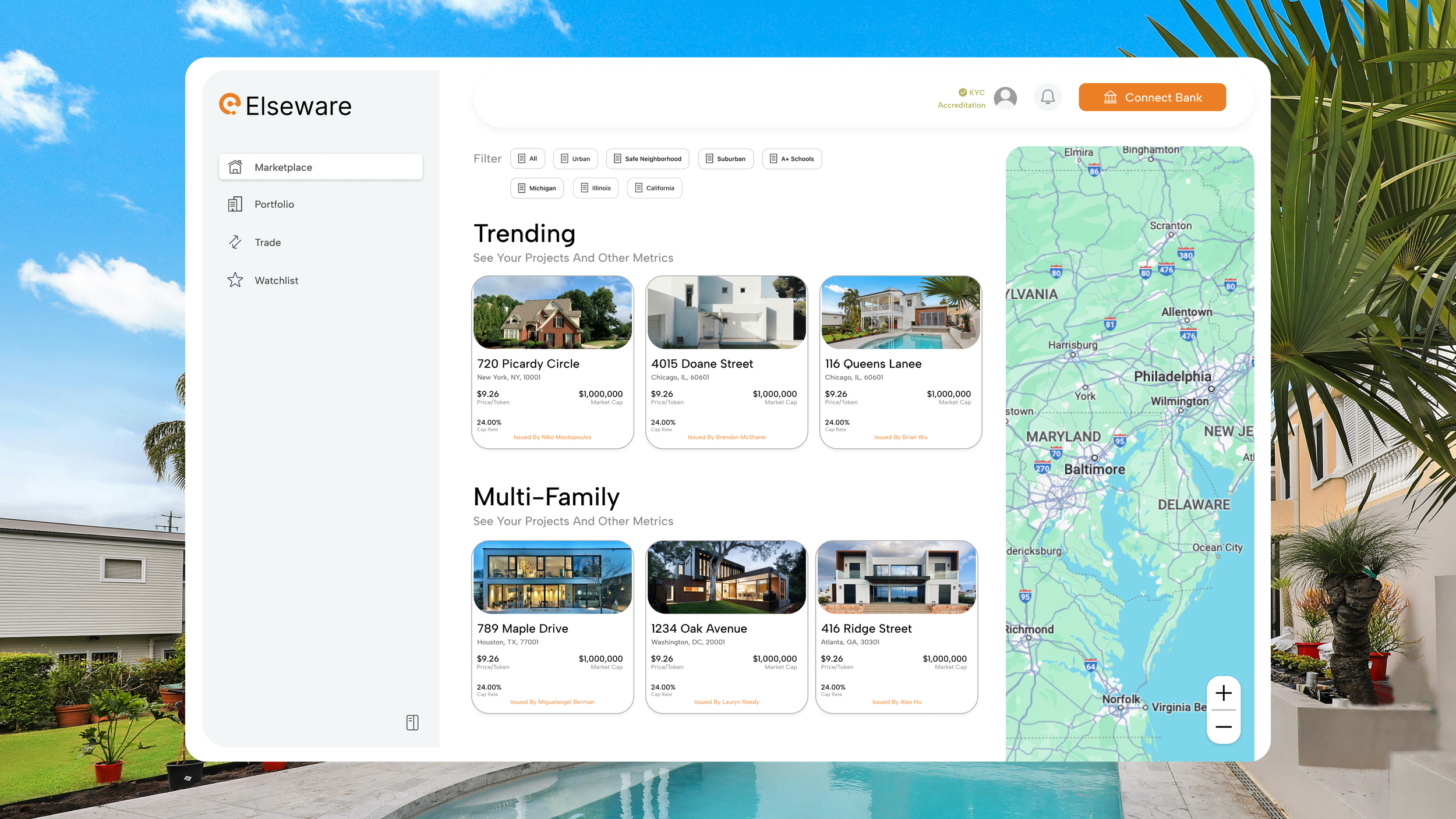The width and height of the screenshot is (1456, 819).
Task: Toggle the A+ Schools filter
Action: pyautogui.click(x=791, y=159)
